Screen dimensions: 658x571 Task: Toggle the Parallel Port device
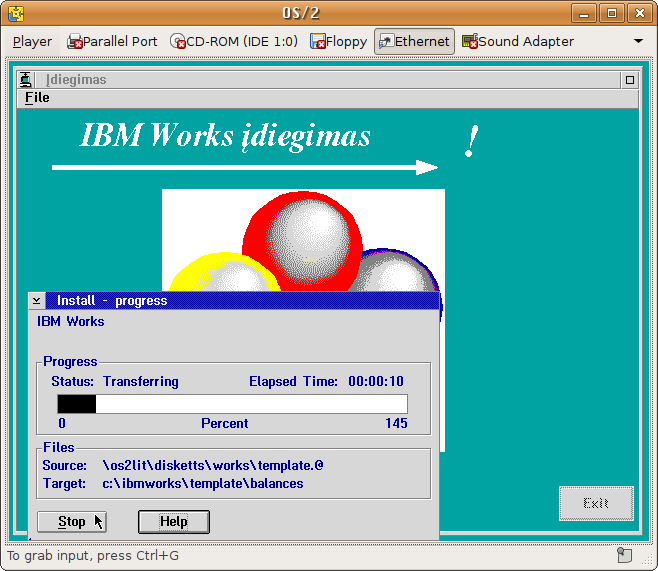tap(112, 42)
